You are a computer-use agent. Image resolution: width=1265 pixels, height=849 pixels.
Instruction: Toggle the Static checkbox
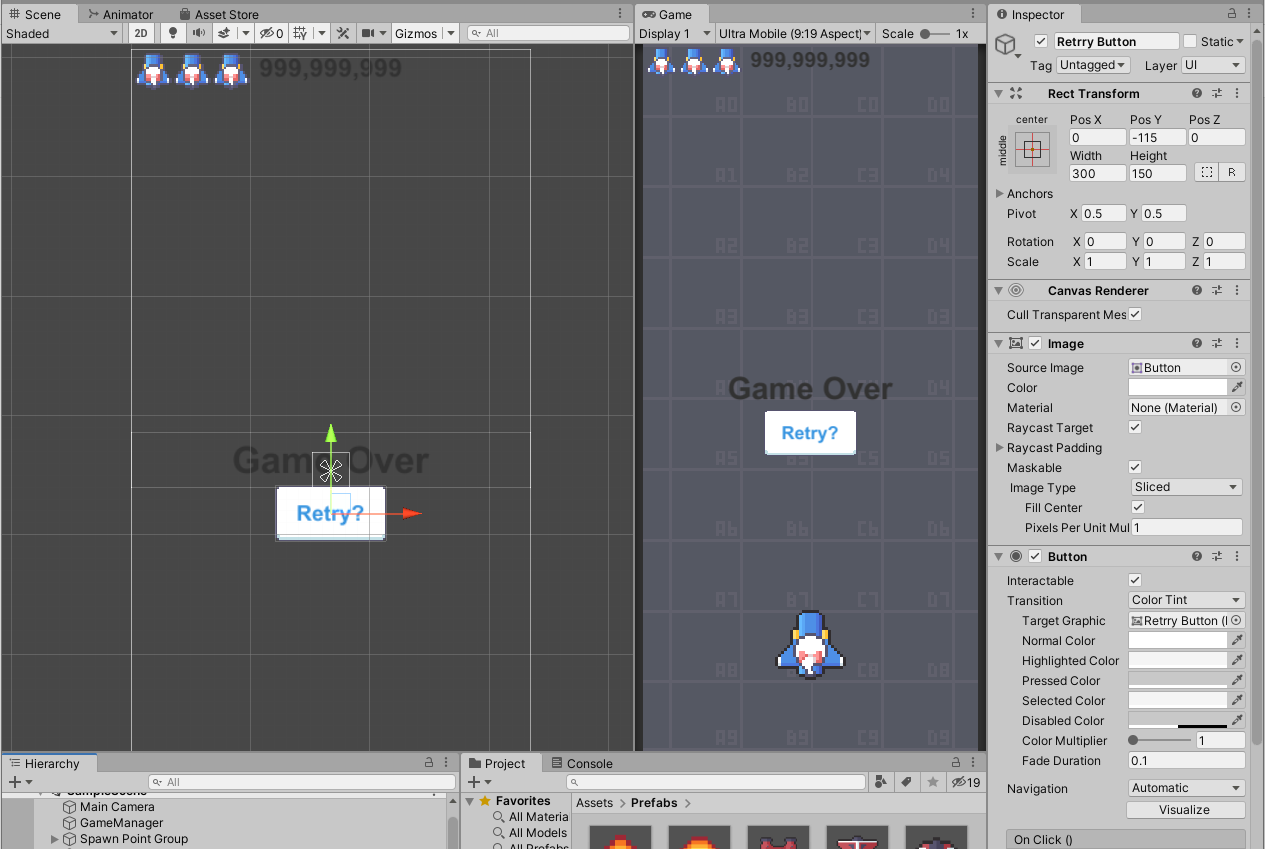point(1189,41)
